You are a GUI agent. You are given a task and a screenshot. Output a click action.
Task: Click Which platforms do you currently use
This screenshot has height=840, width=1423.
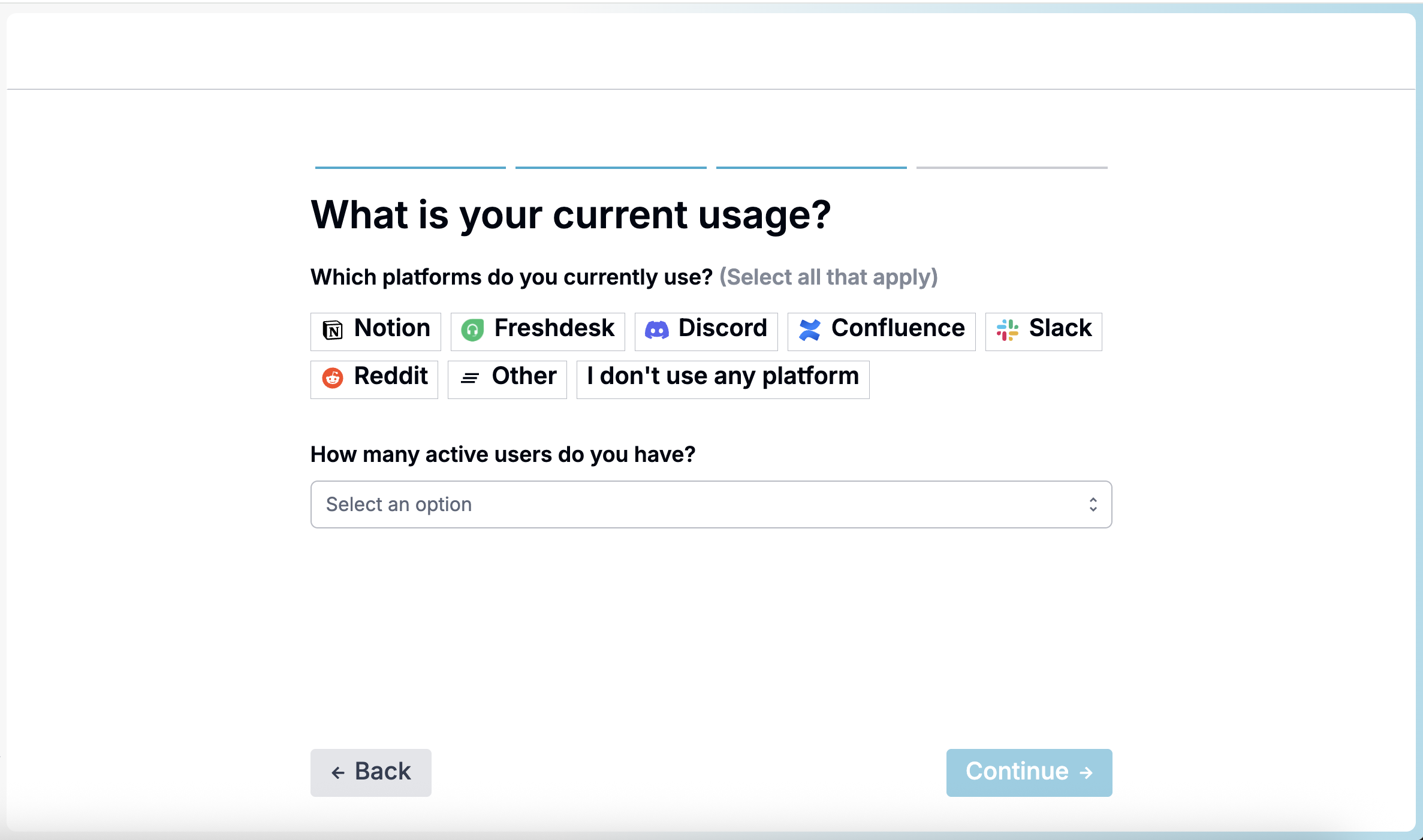(x=511, y=277)
